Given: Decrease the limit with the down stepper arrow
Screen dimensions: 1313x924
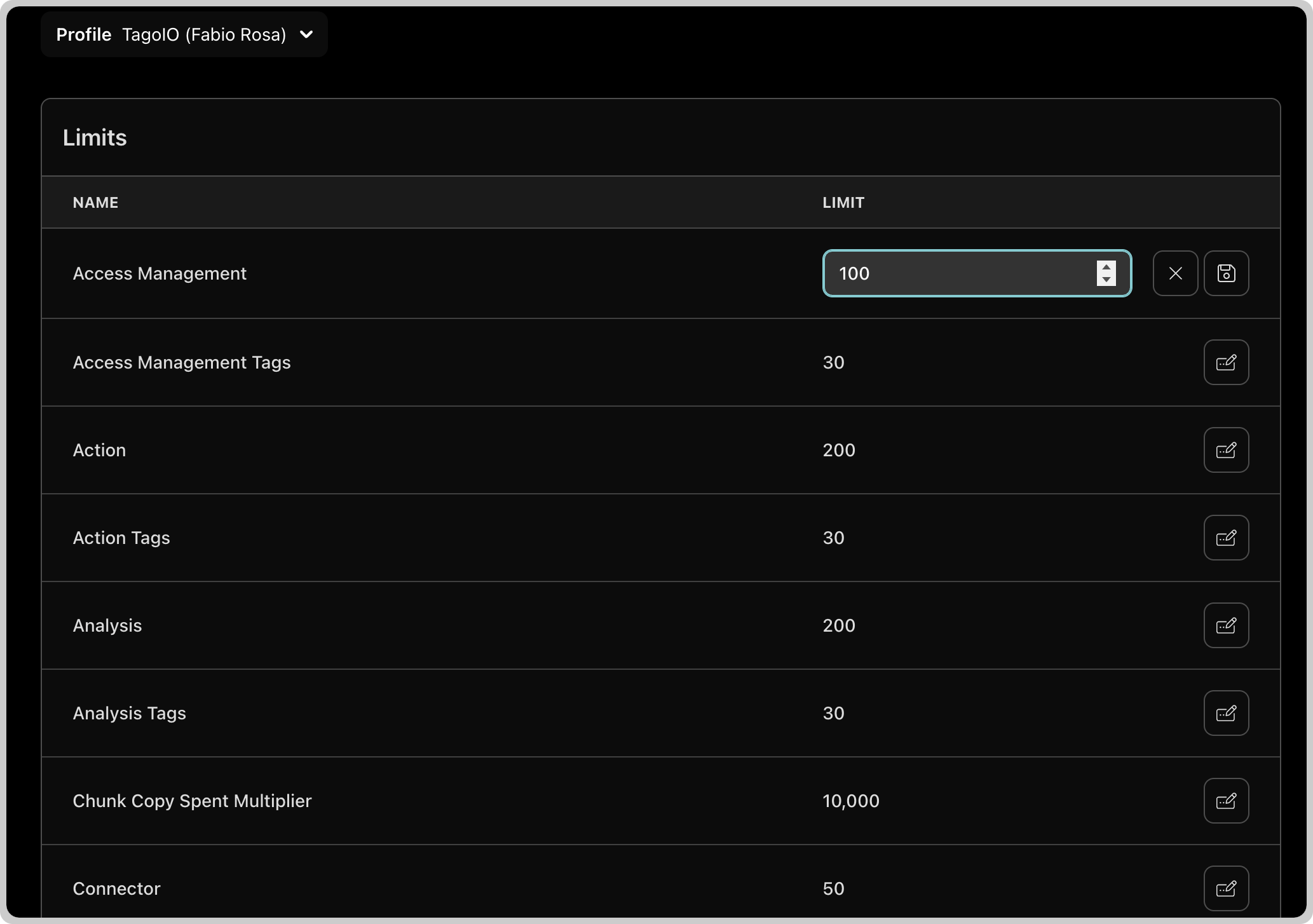Looking at the screenshot, I should tap(1106, 280).
